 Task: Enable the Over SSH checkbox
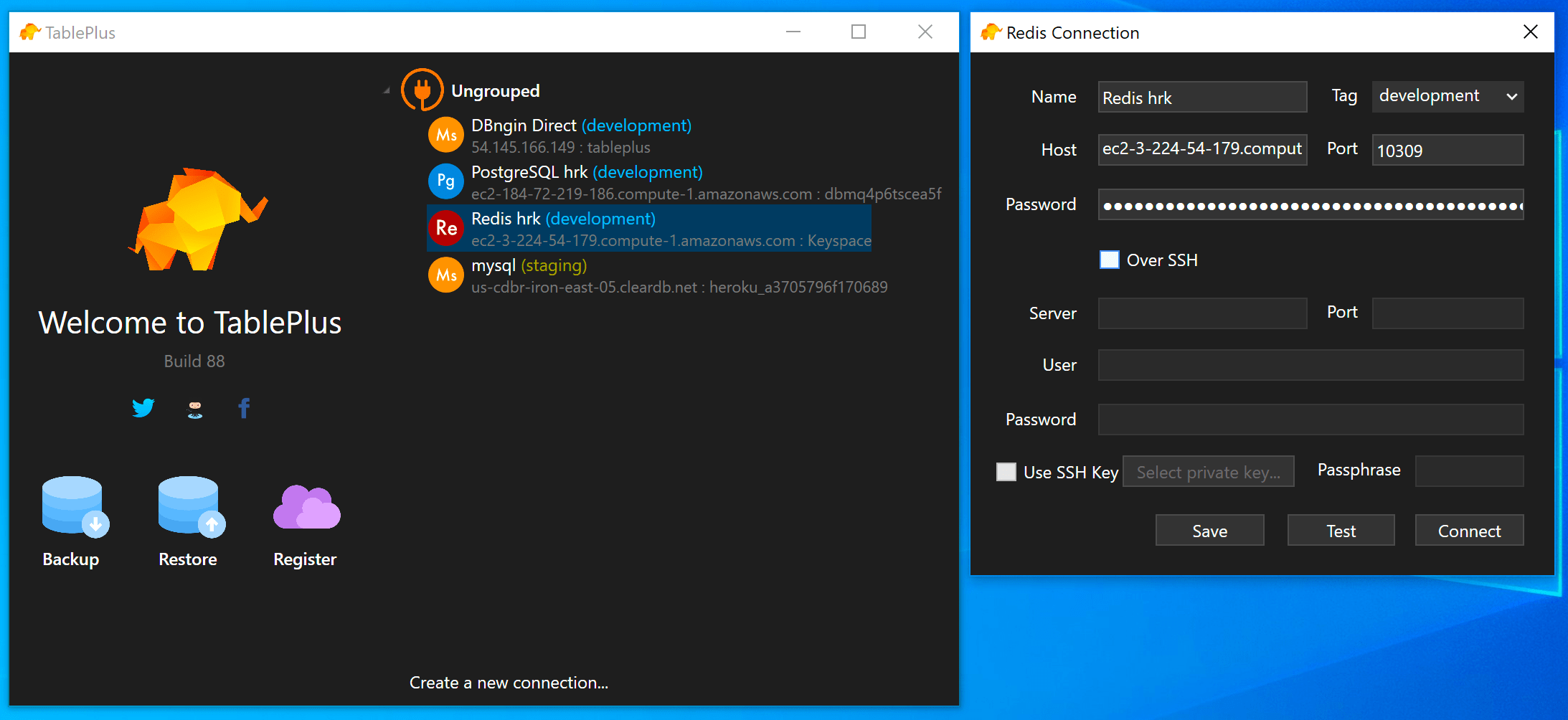[x=1109, y=260]
